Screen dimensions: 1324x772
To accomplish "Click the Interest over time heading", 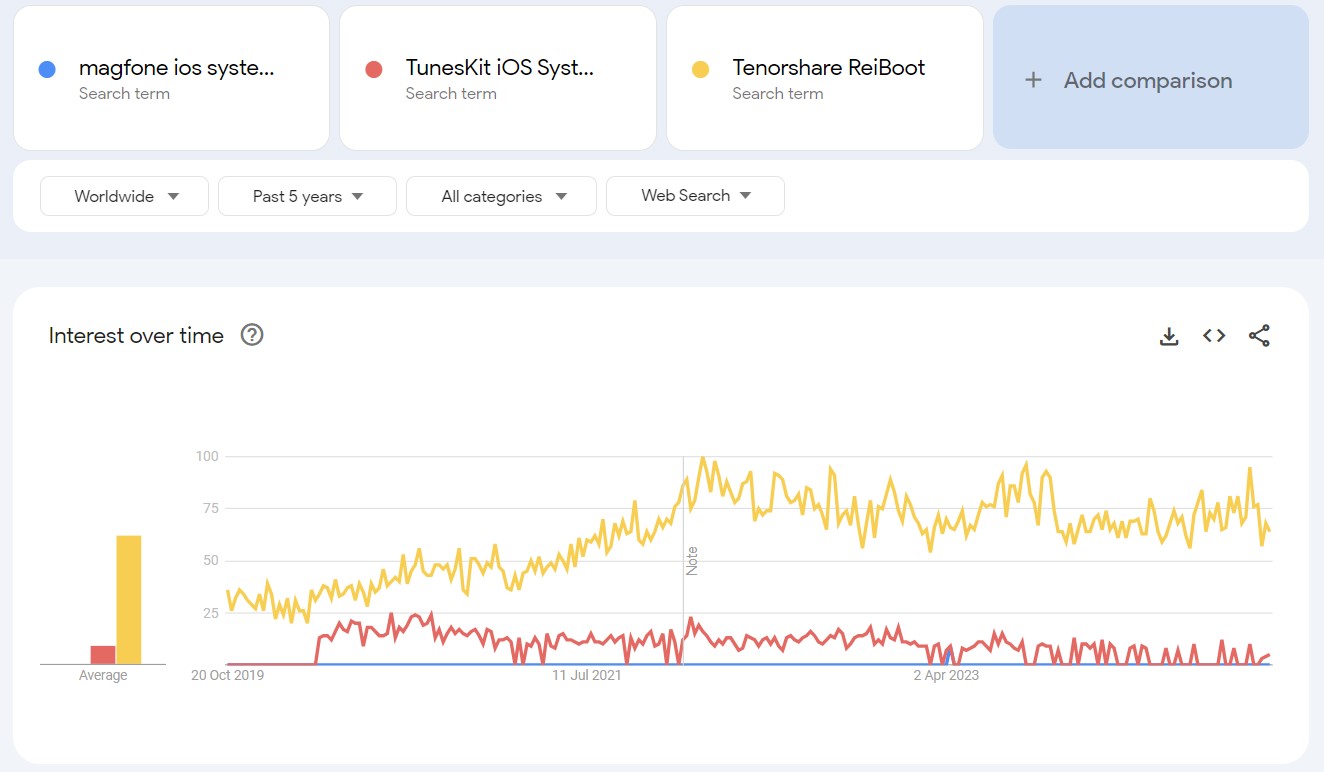I will [x=136, y=336].
